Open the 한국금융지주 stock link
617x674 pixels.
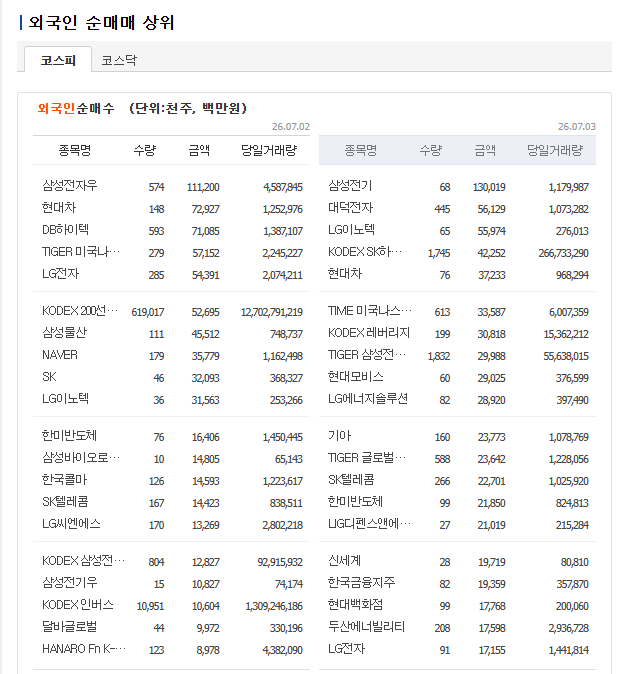(362, 582)
